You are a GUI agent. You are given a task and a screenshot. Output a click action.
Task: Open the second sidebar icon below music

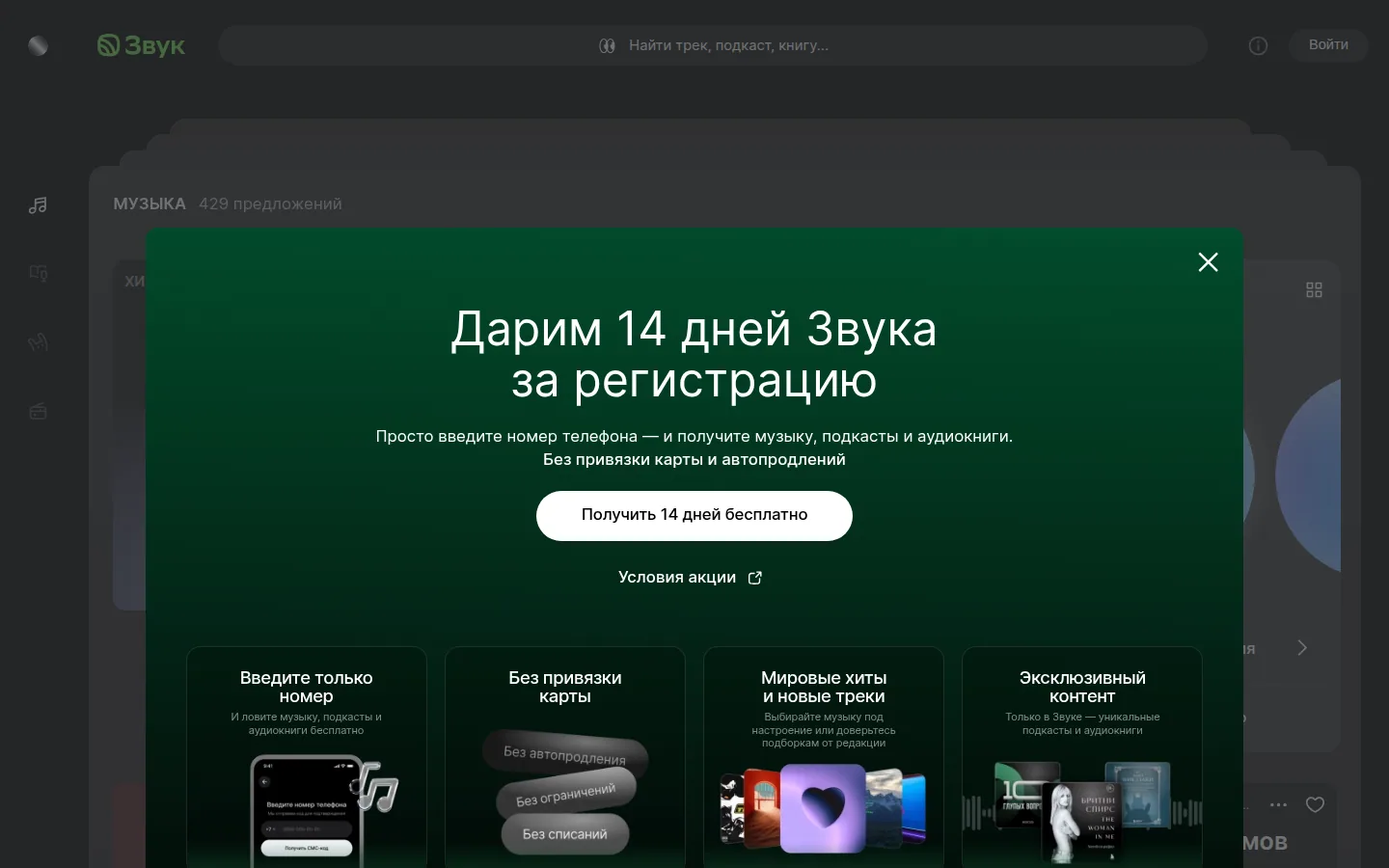tap(38, 273)
